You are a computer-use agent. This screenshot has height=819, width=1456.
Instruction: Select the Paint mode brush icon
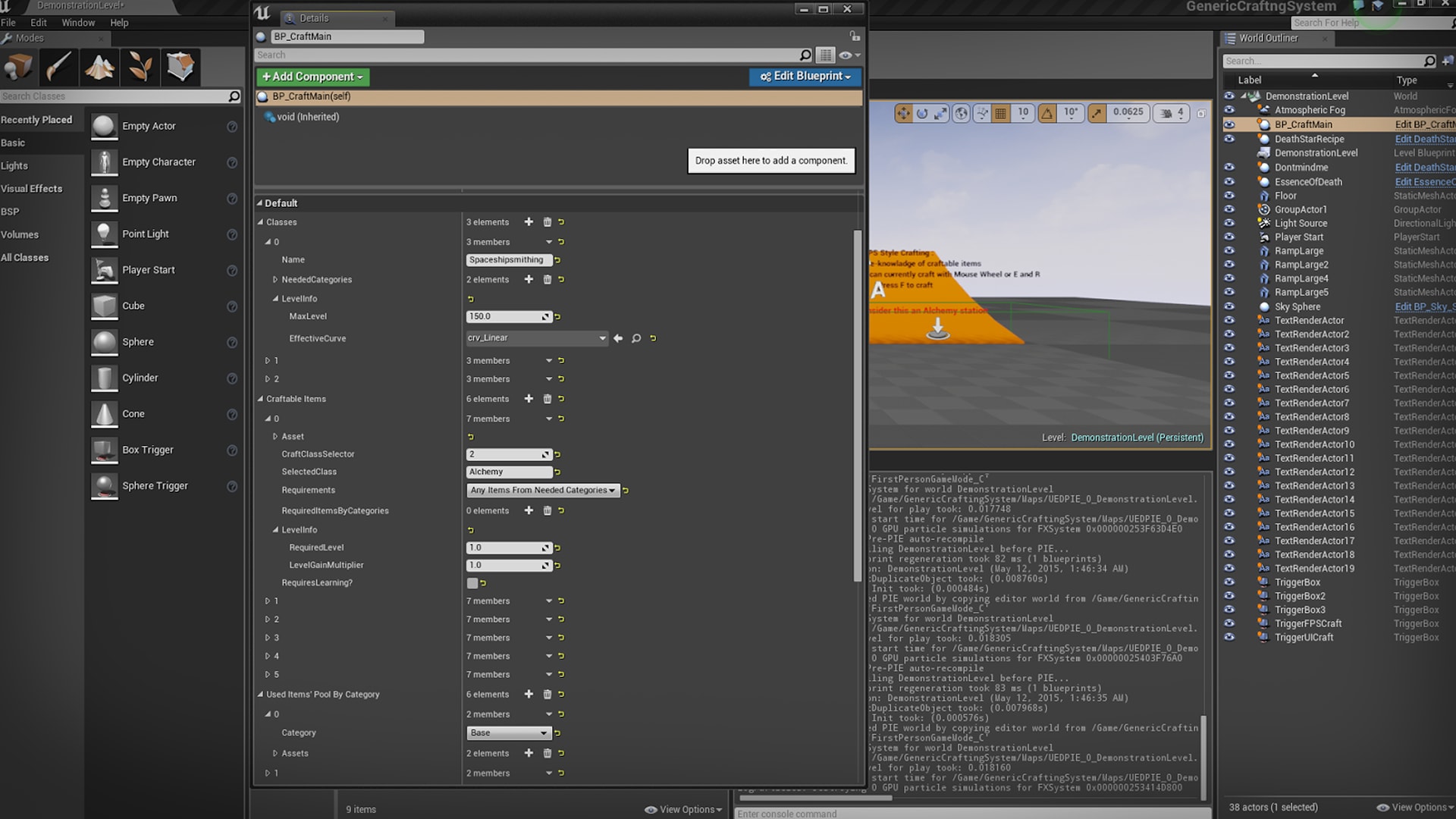pyautogui.click(x=59, y=67)
